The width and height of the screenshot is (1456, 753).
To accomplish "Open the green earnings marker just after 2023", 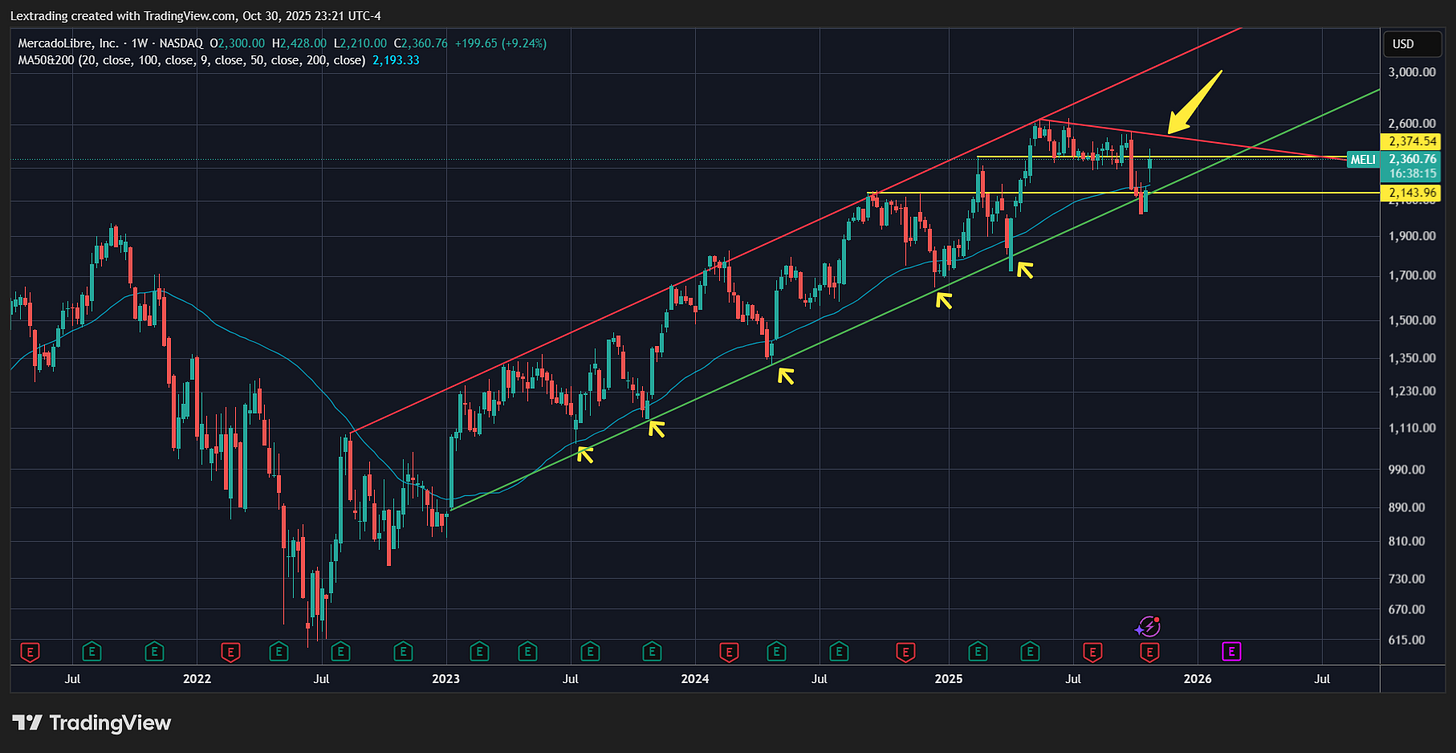I will pos(479,652).
